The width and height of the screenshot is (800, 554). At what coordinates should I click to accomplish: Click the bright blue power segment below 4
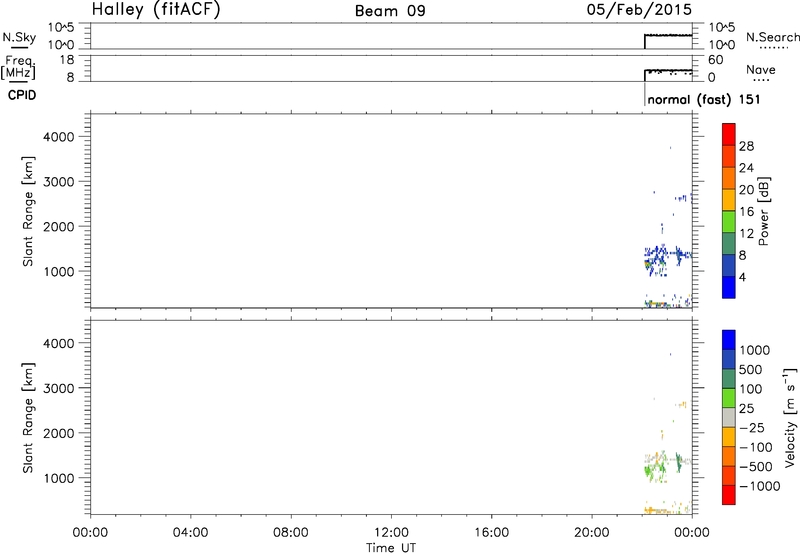[x=729, y=287]
